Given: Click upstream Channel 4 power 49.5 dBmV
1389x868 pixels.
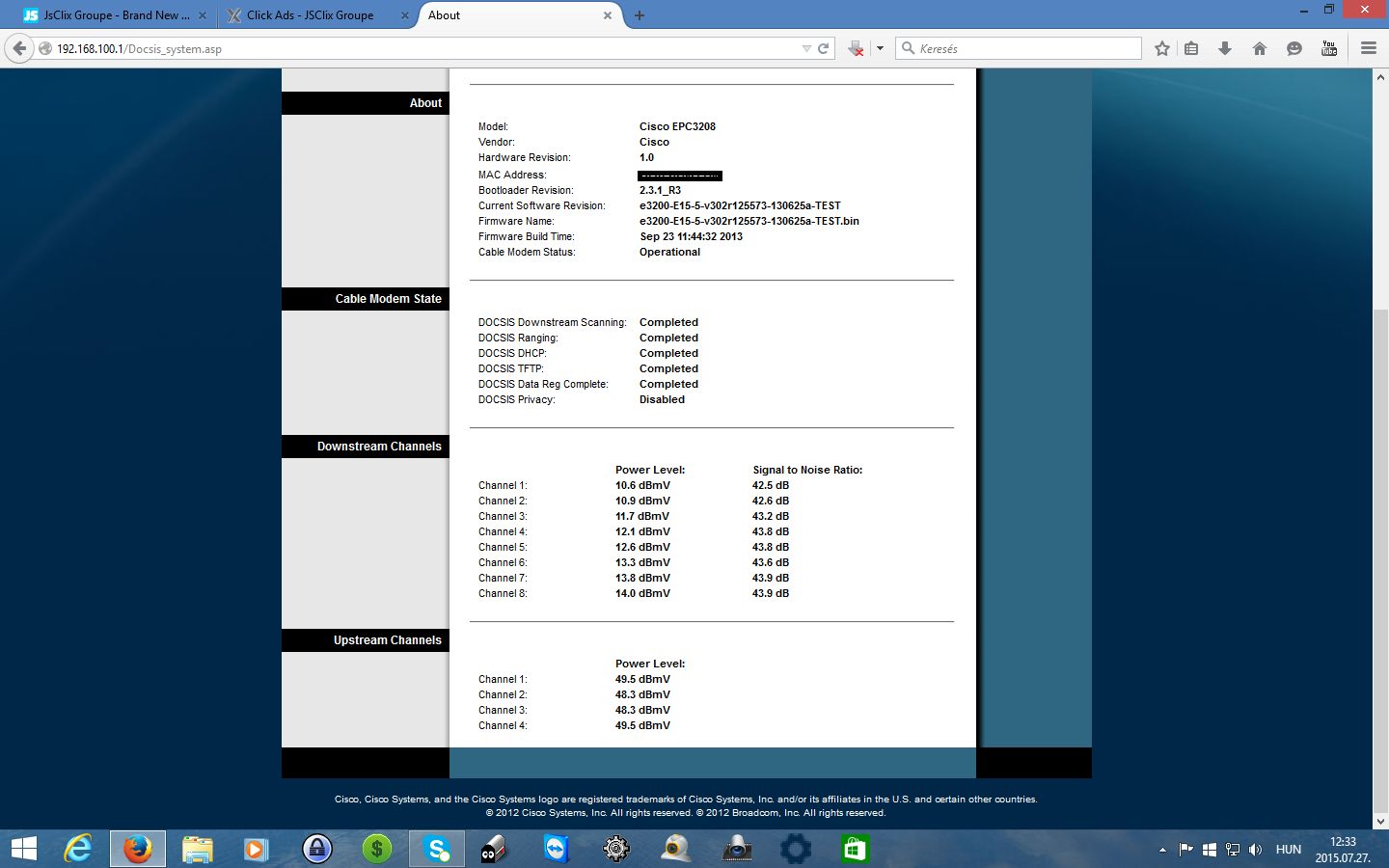Looking at the screenshot, I should [642, 725].
